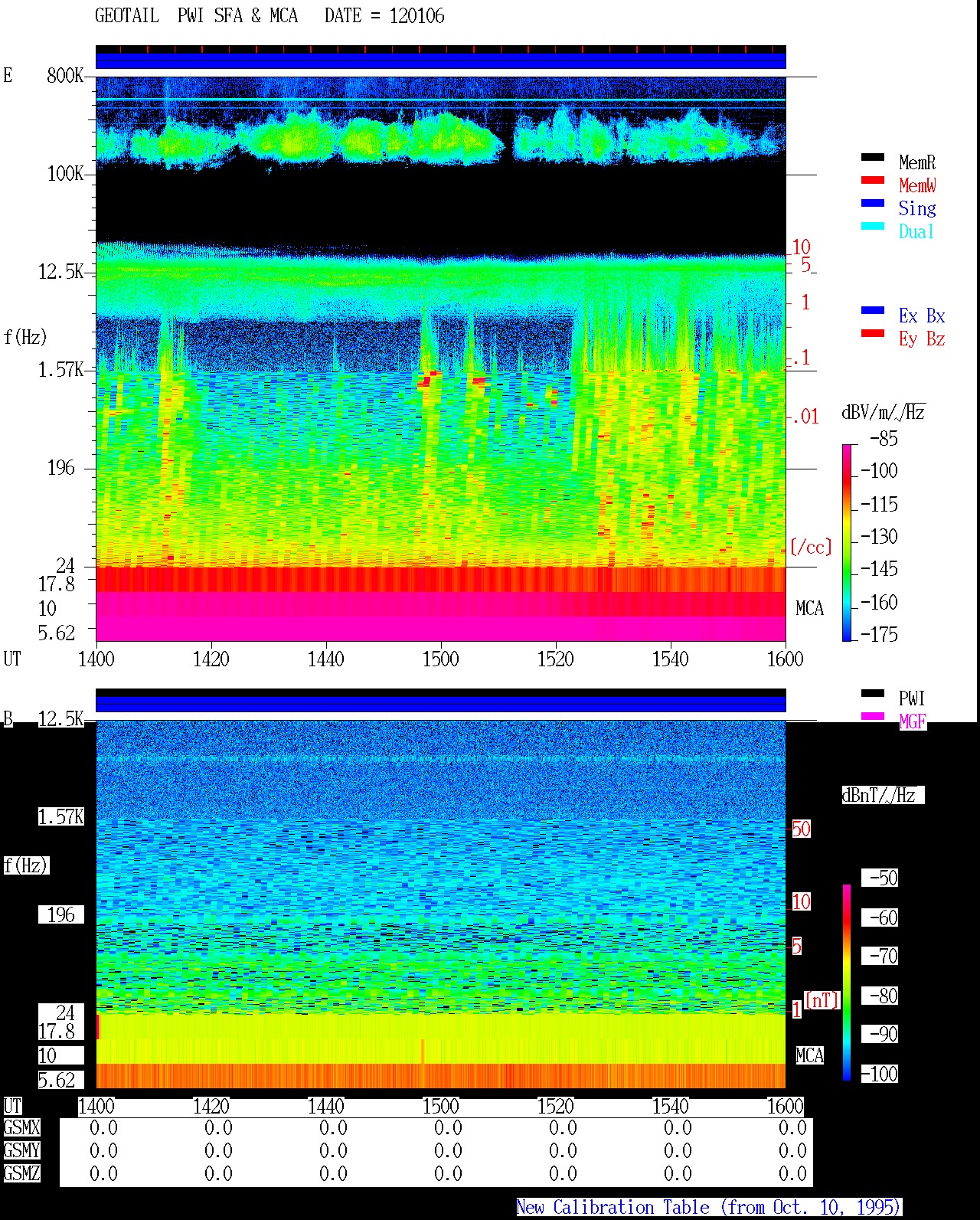Viewport: 980px width, 1220px height.
Task: Click the GSMX row label
Action: 21,1128
